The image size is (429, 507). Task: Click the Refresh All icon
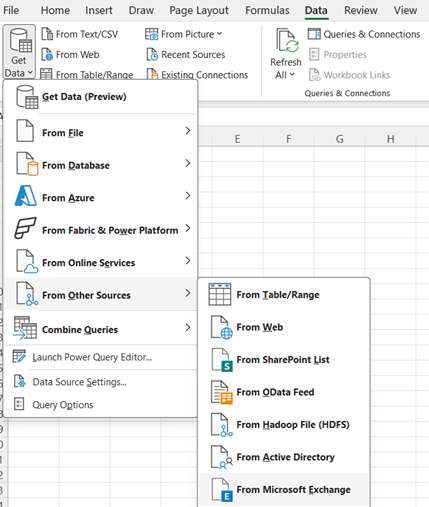click(x=287, y=41)
